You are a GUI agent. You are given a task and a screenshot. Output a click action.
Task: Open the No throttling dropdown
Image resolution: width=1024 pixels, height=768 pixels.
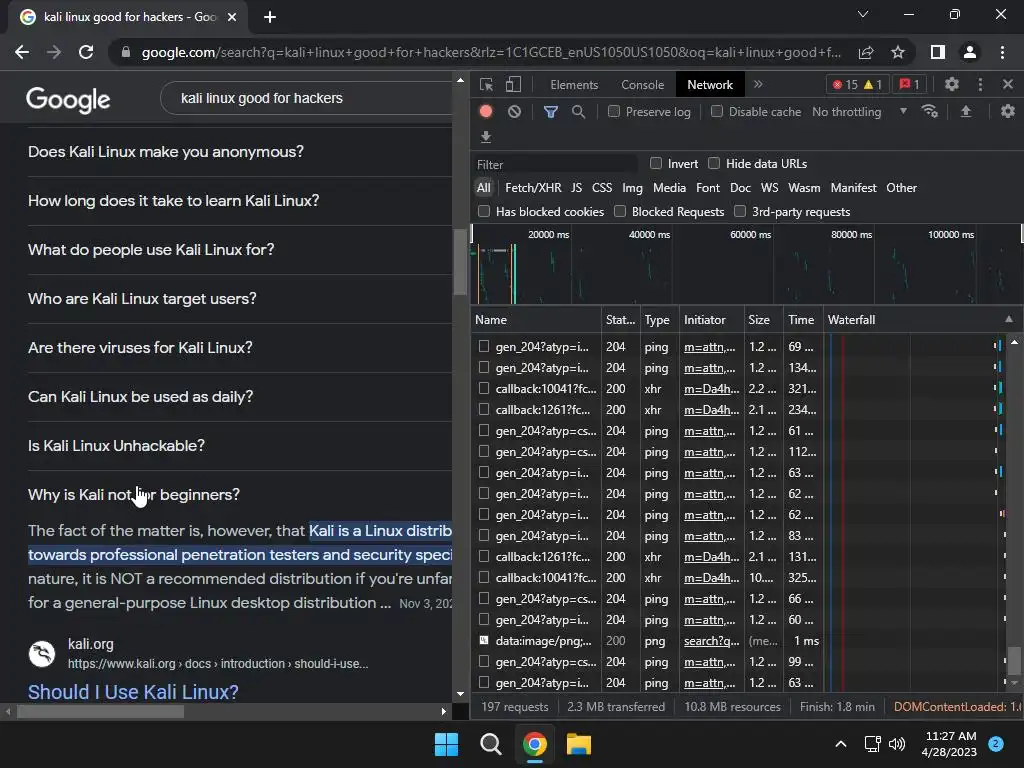point(859,112)
